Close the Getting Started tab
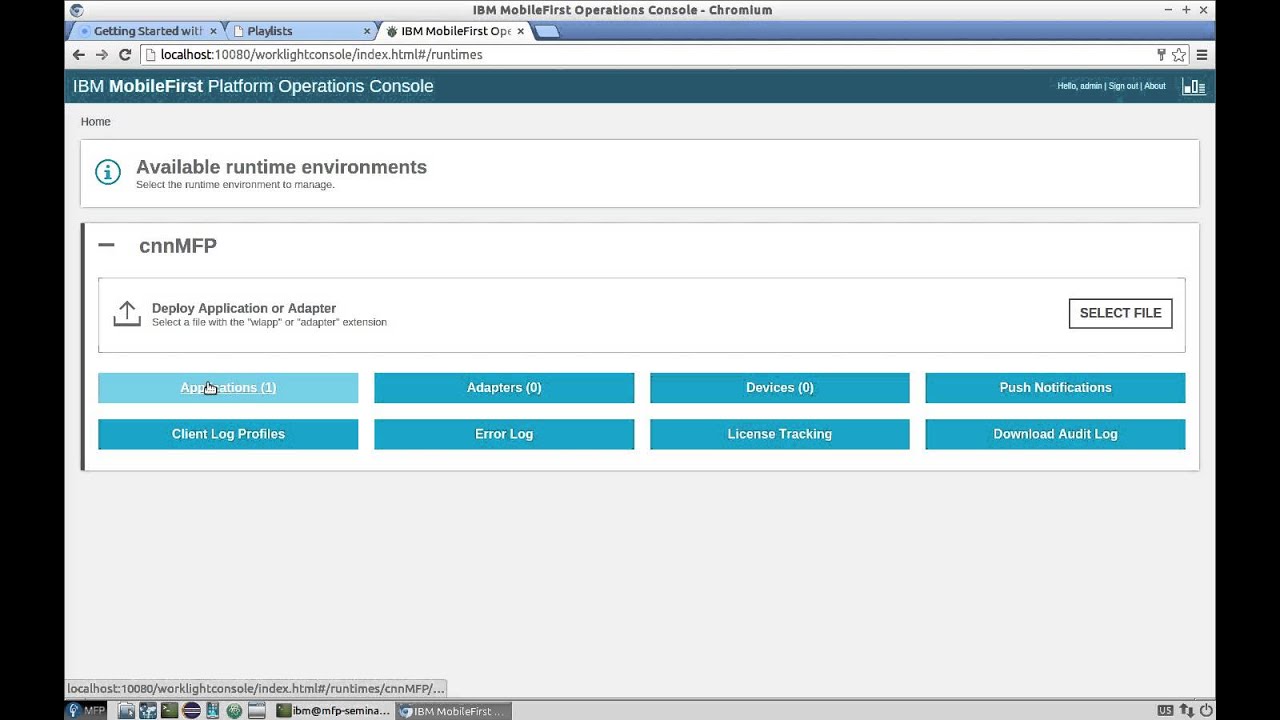This screenshot has height=720, width=1280. point(213,31)
